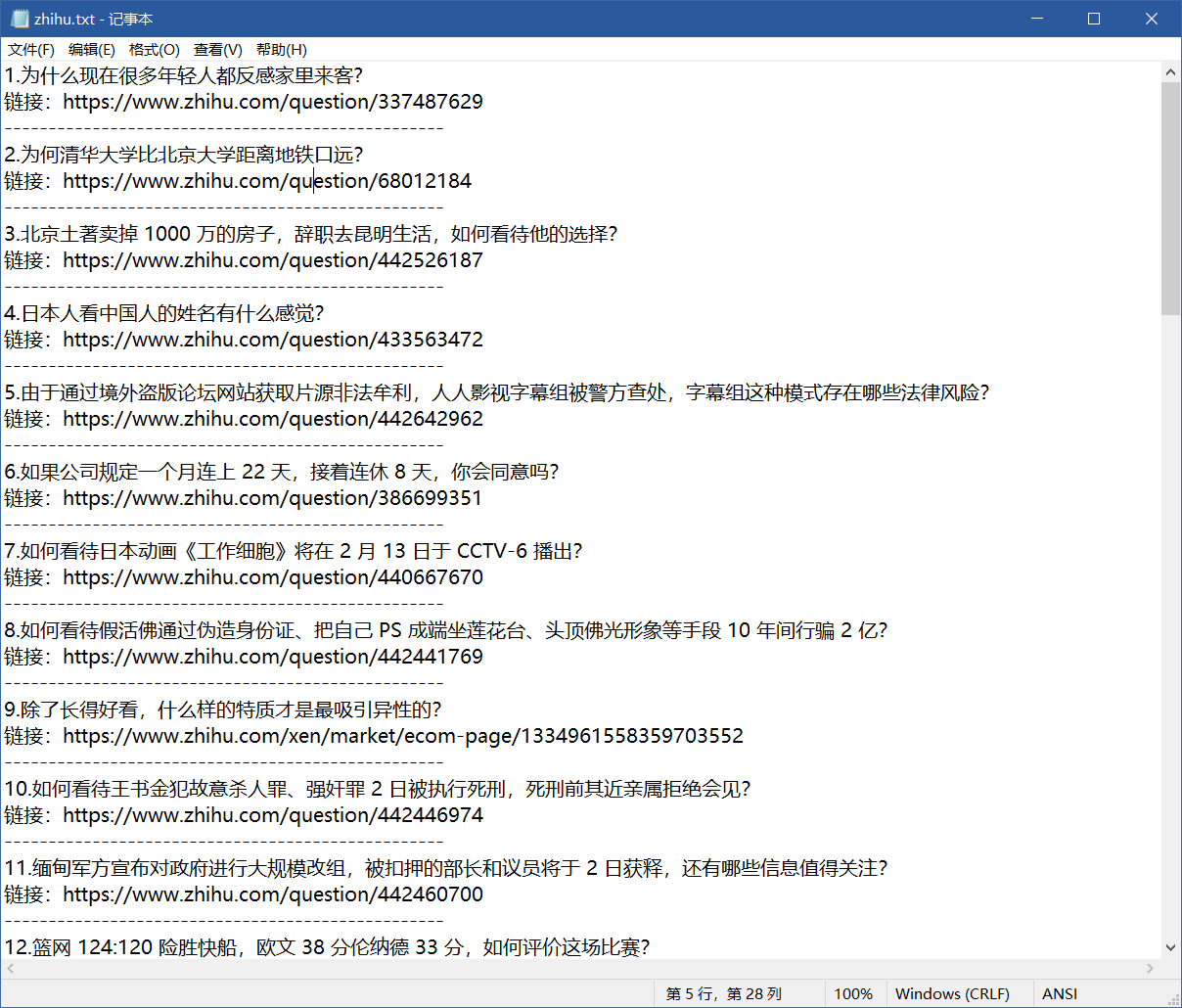This screenshot has width=1182, height=1008.
Task: Close the zhihu.txt Notepad window
Action: 1152,19
